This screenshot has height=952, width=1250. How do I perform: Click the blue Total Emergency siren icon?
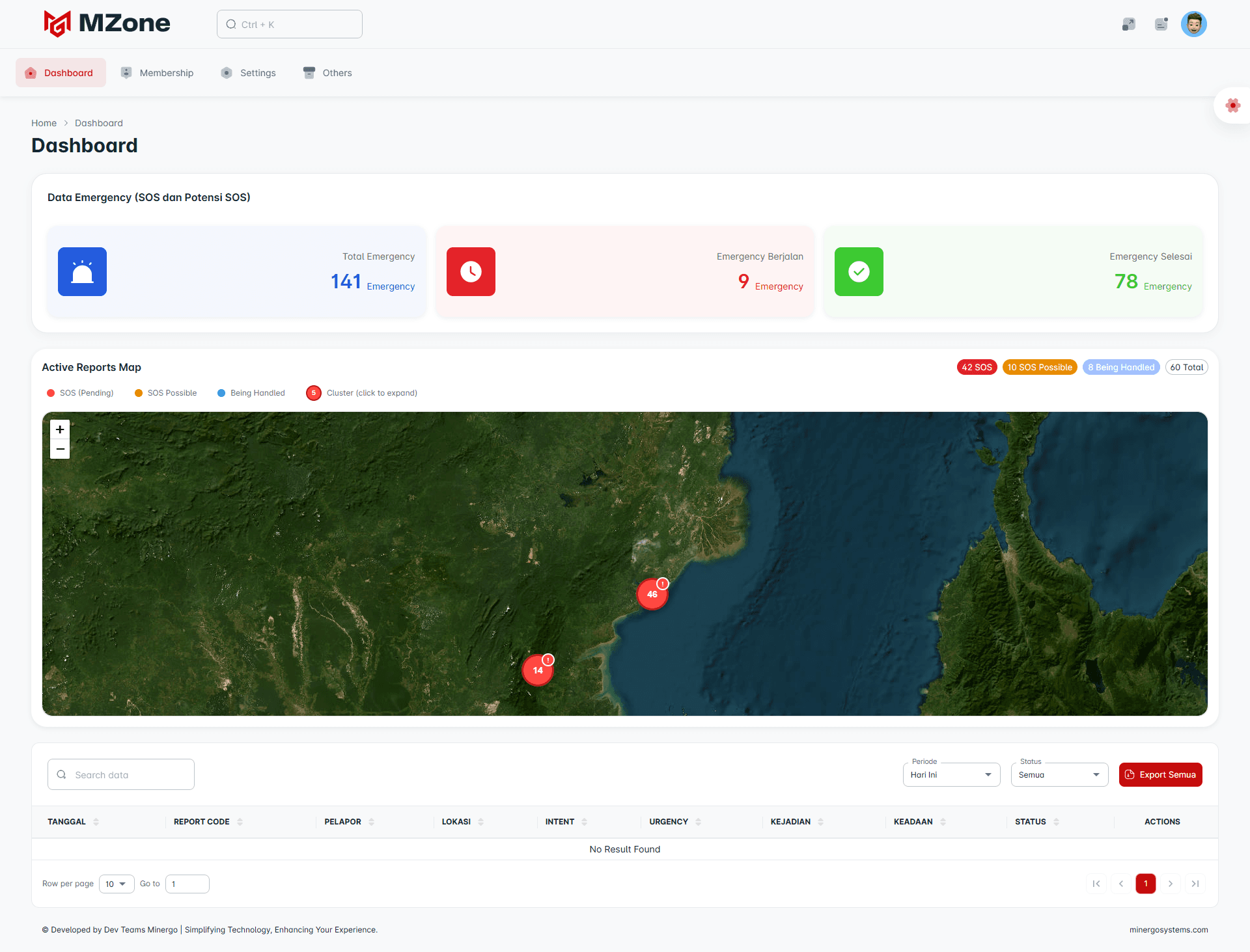tap(82, 271)
